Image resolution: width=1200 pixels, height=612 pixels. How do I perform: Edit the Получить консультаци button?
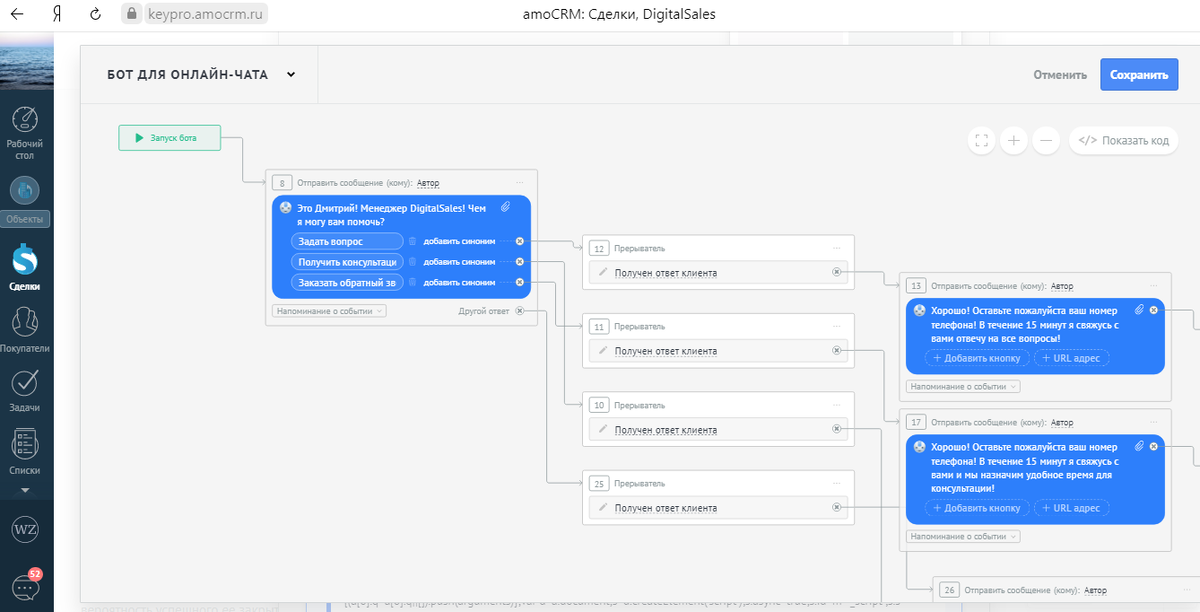tap(346, 262)
